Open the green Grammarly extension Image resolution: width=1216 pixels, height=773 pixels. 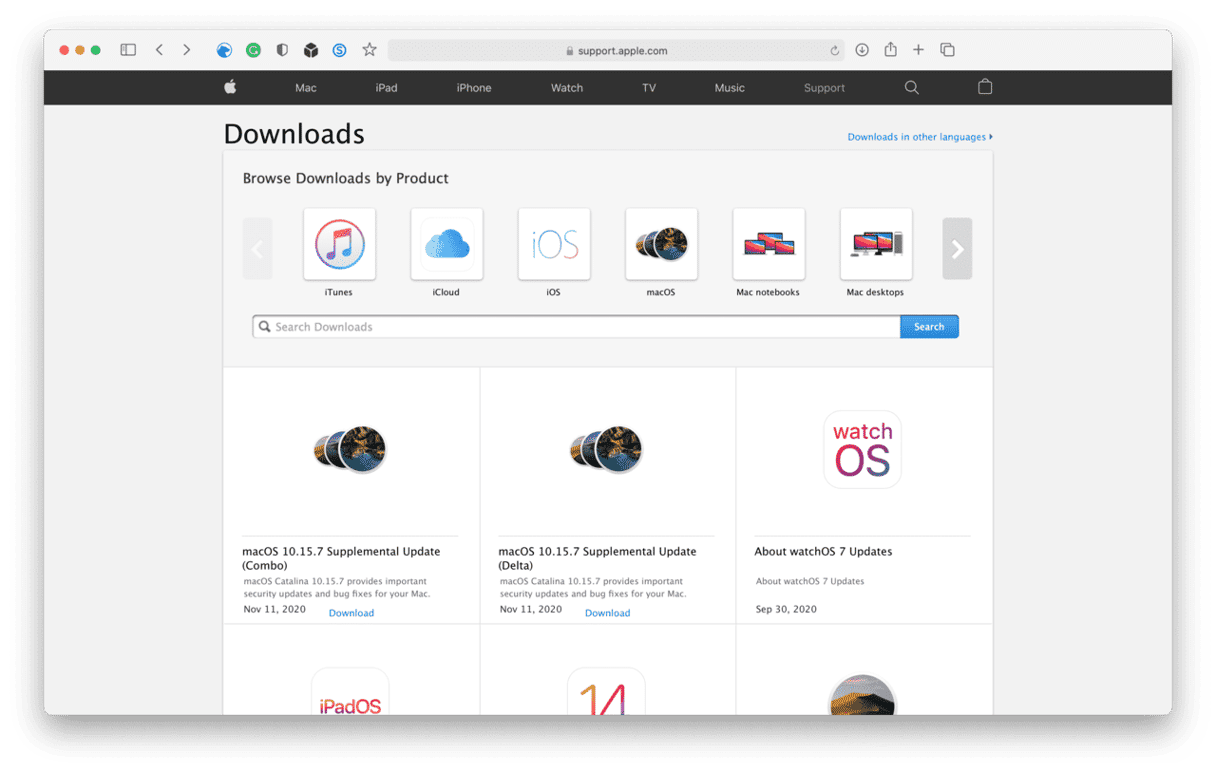coord(253,50)
